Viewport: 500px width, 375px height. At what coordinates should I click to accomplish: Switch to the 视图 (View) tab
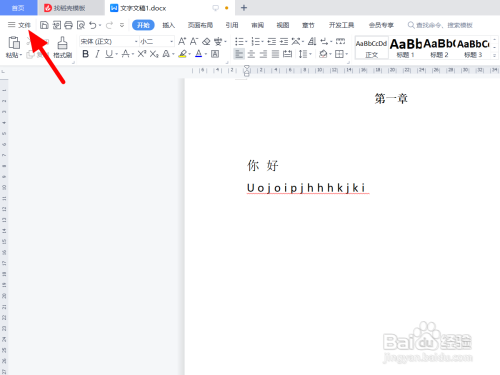283,25
